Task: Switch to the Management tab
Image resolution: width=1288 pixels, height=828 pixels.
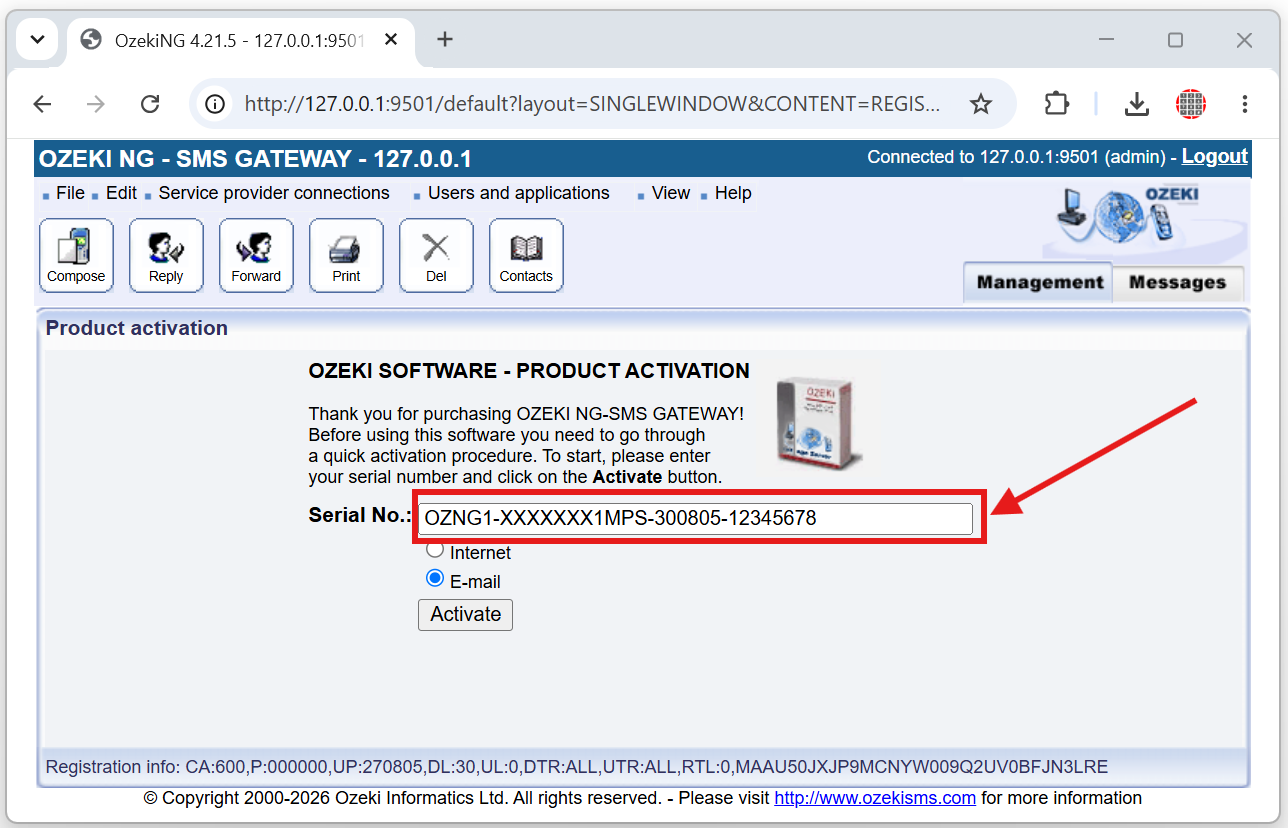Action: (1039, 282)
